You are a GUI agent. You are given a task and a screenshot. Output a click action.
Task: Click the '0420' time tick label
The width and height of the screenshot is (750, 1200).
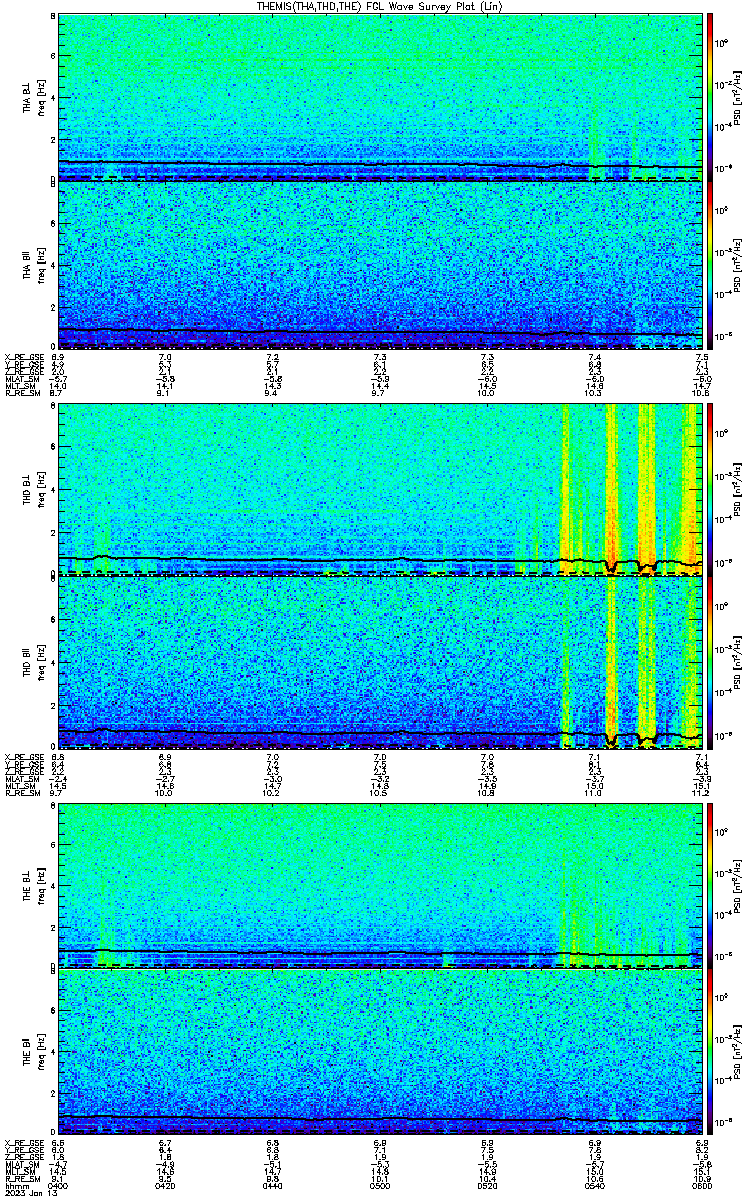coord(165,1185)
